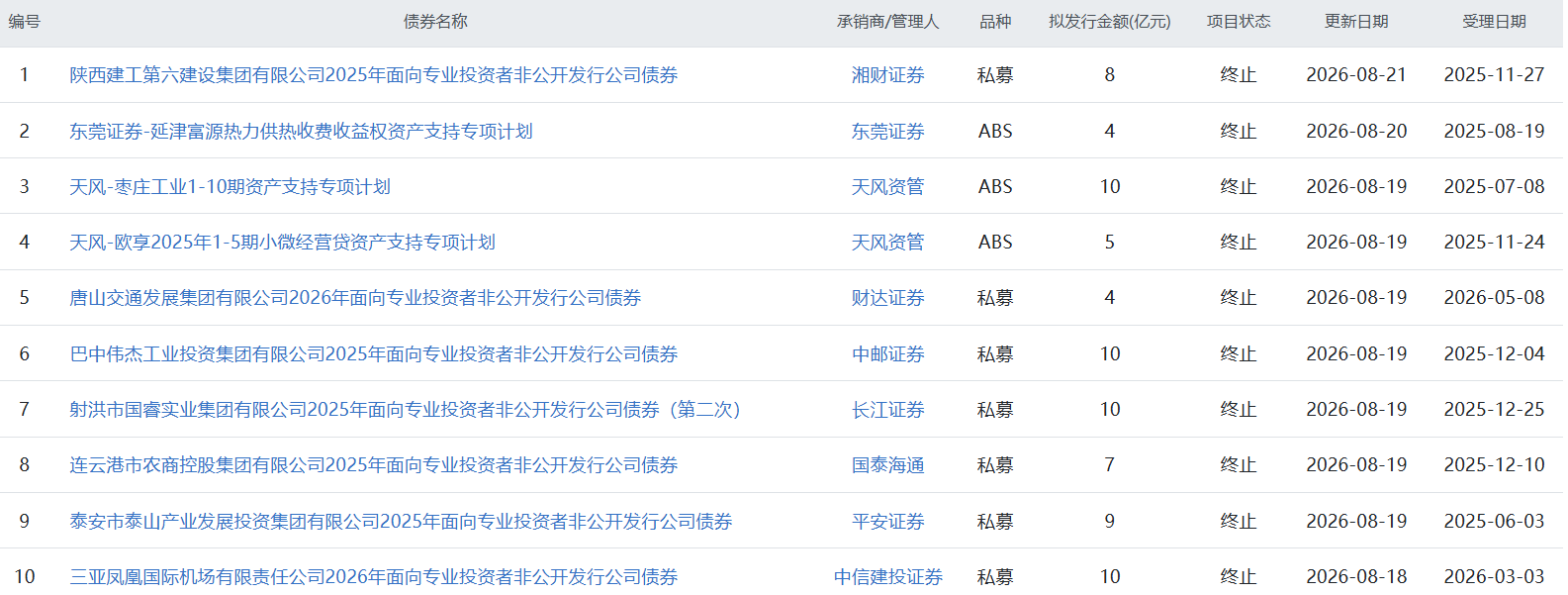Click underwriter 平安证券 link

887,521
